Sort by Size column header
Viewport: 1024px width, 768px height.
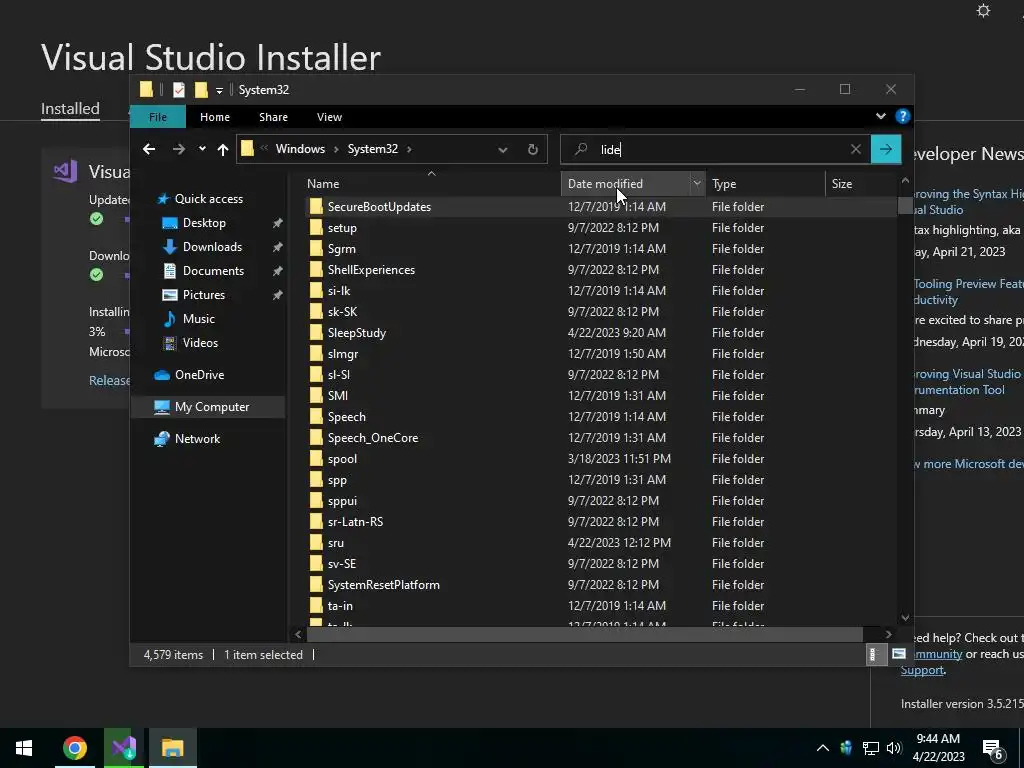pos(862,184)
